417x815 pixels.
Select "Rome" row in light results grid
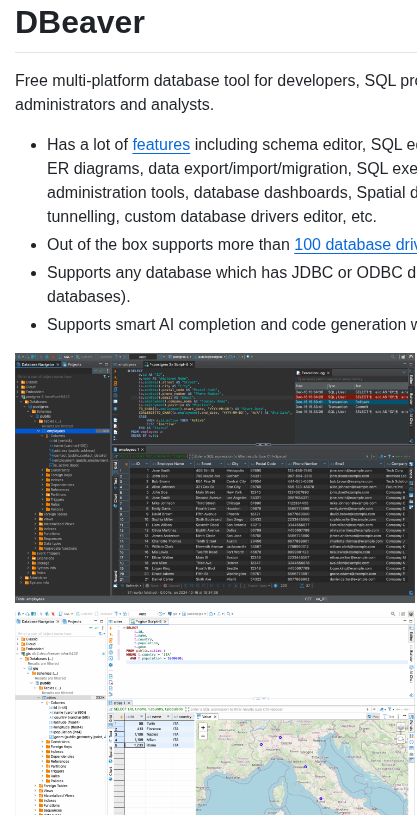[x=154, y=745]
